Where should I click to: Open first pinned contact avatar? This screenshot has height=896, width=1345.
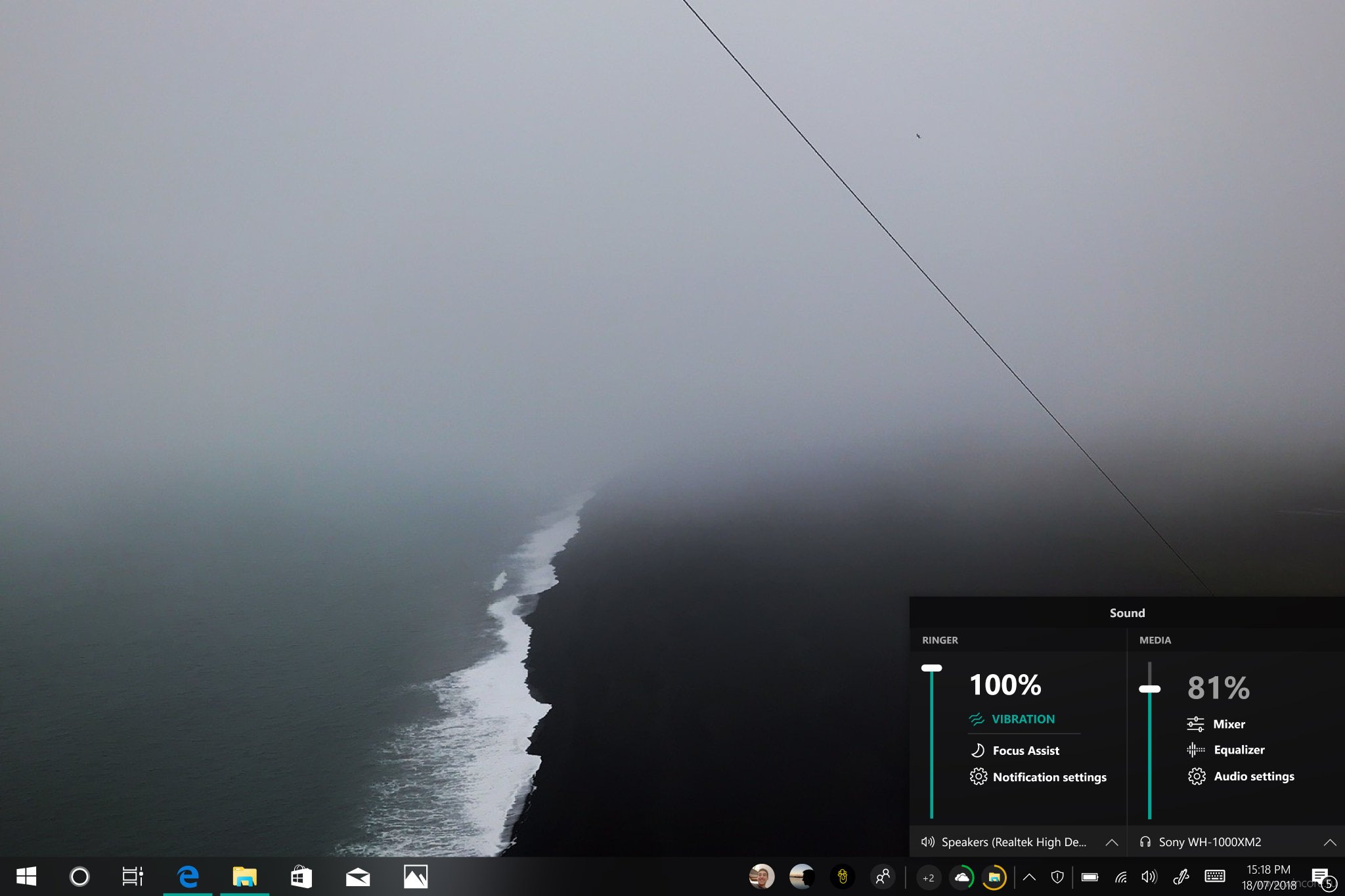pyautogui.click(x=762, y=876)
